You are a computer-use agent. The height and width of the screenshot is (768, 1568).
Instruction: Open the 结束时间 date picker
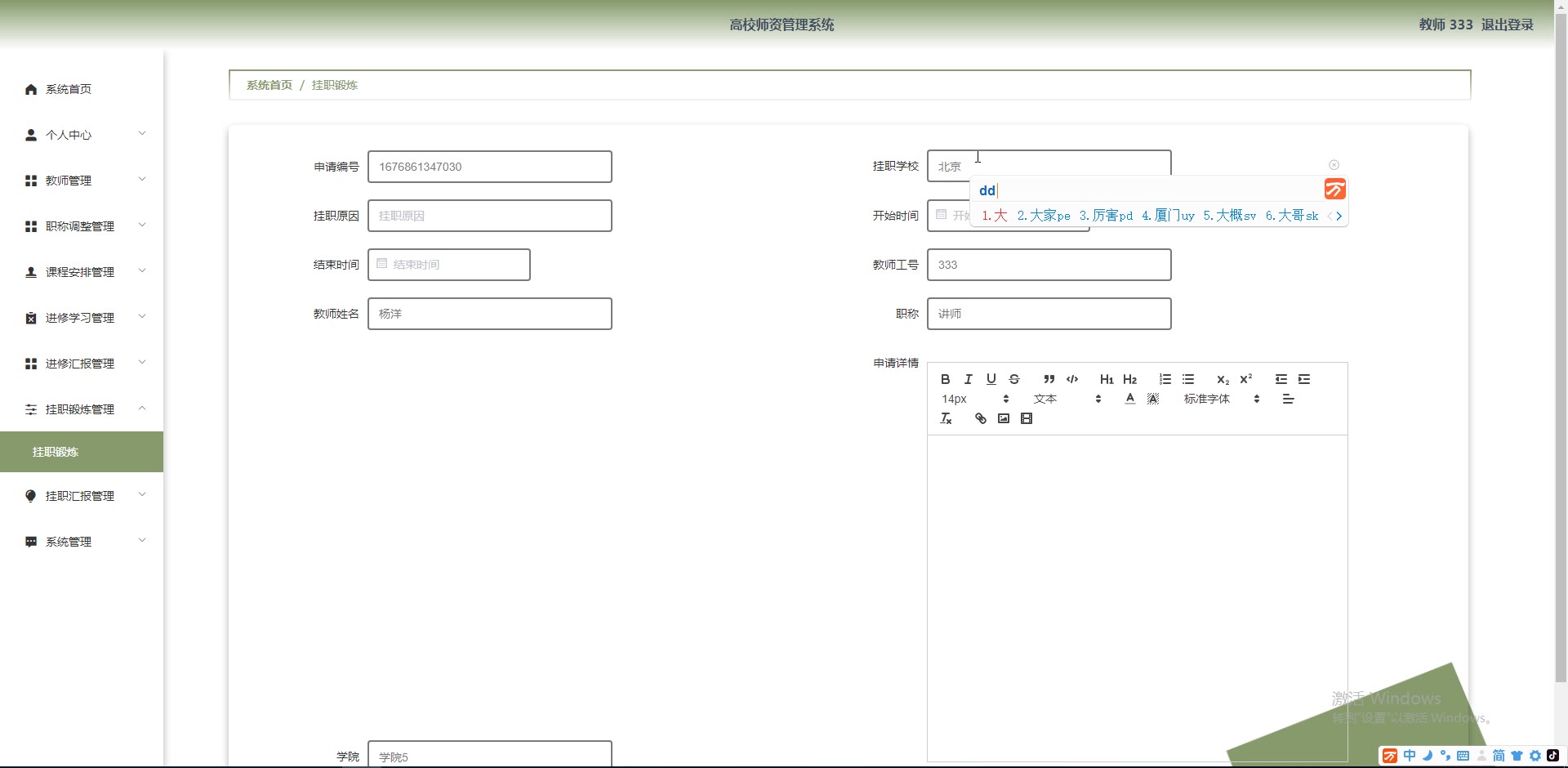tap(449, 265)
